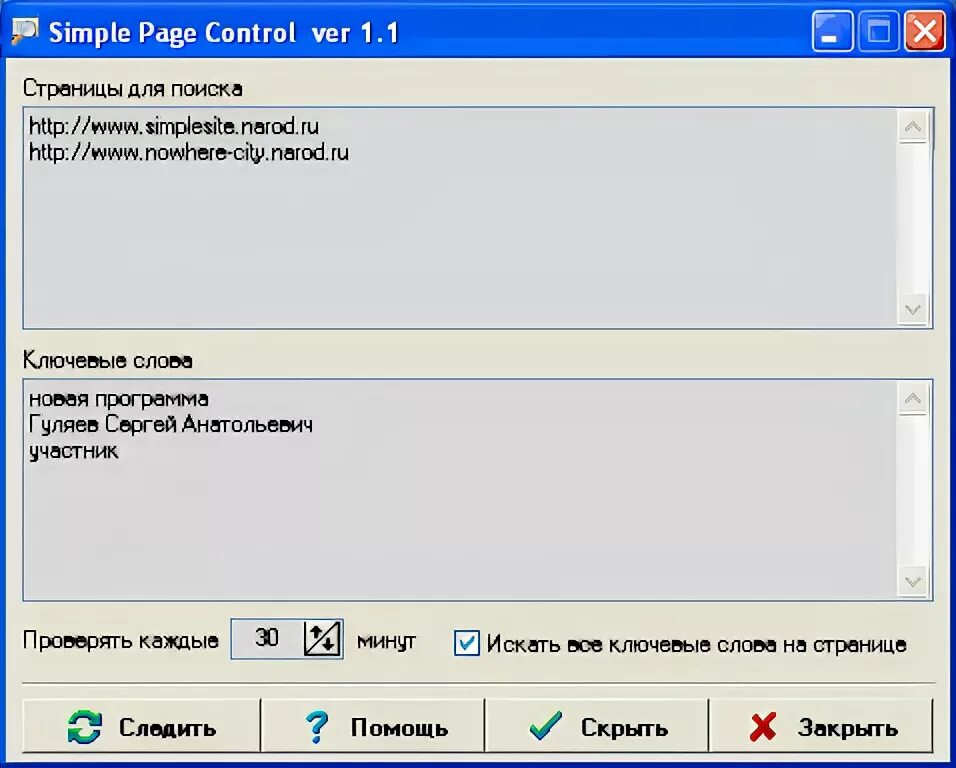Open help via the Помощь button
The image size is (956, 768).
coord(373,727)
